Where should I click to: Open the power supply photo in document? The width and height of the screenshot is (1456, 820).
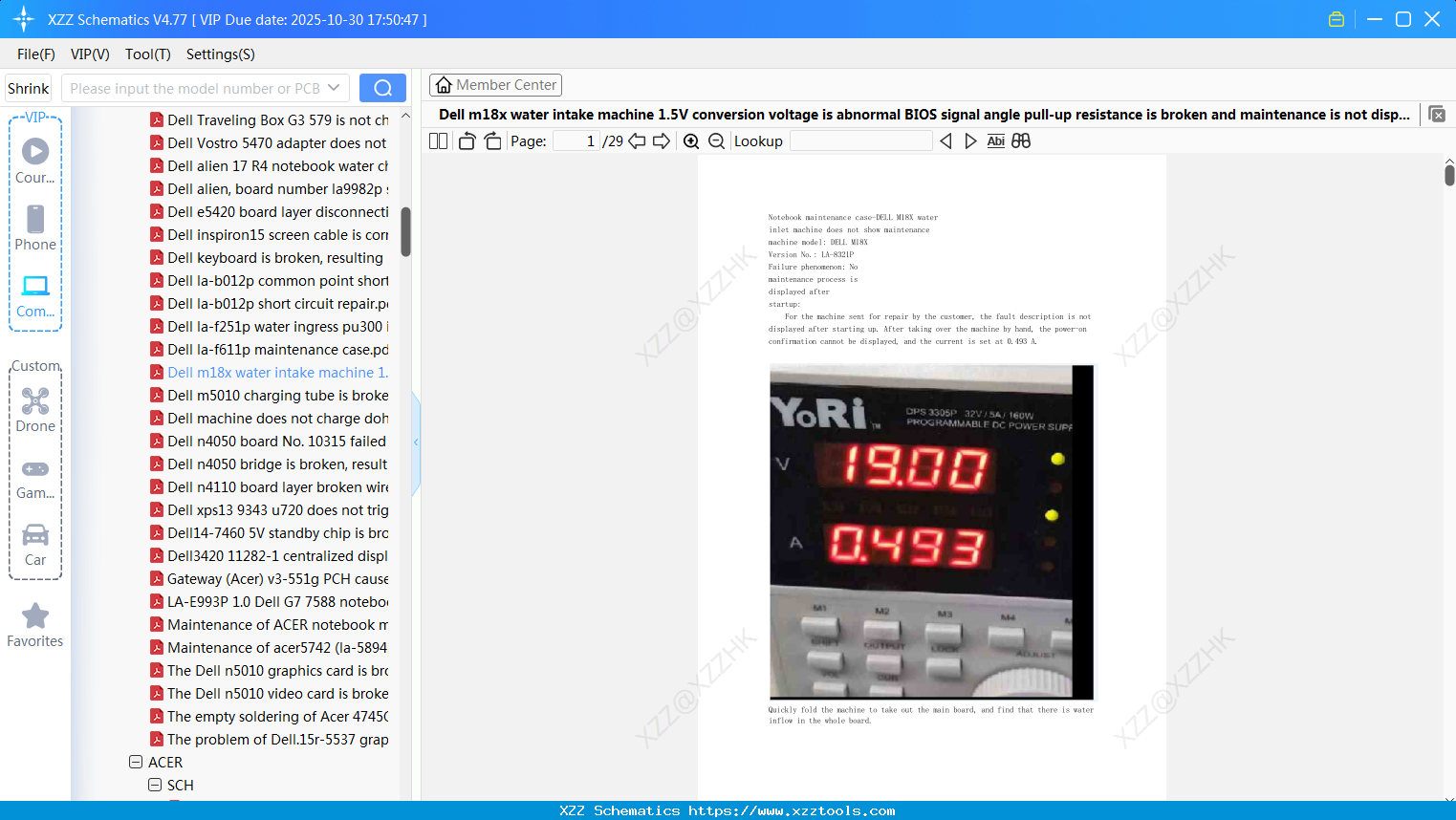pos(931,531)
